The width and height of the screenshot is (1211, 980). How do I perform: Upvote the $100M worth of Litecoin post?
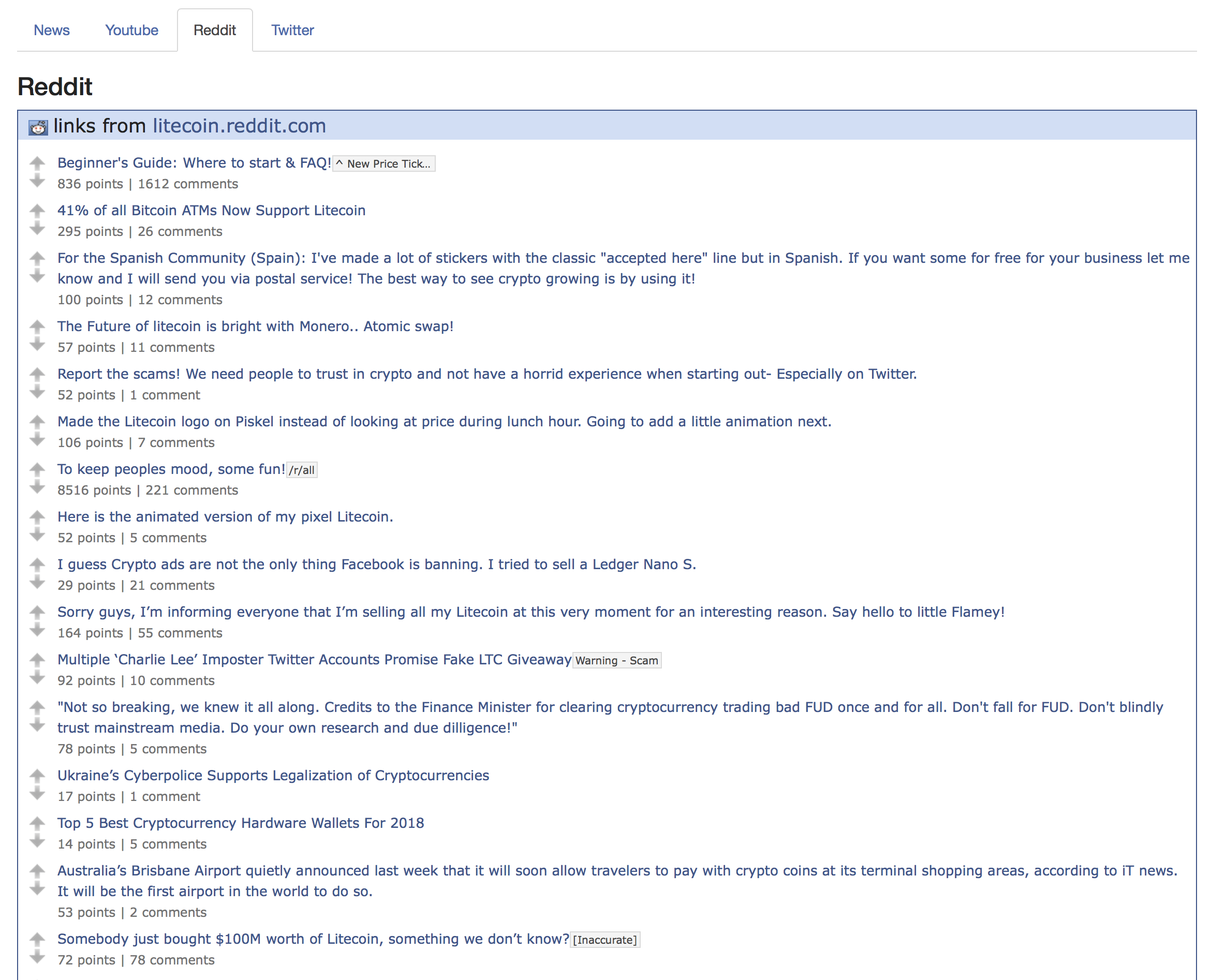[37, 939]
